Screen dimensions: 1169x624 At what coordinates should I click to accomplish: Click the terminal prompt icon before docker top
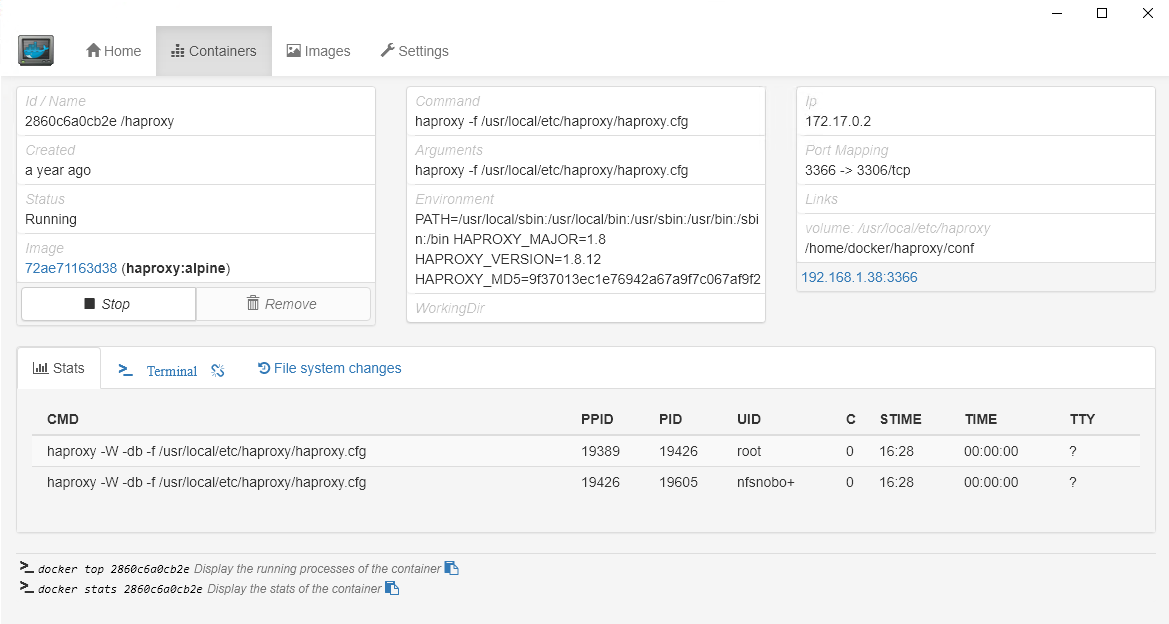point(27,567)
